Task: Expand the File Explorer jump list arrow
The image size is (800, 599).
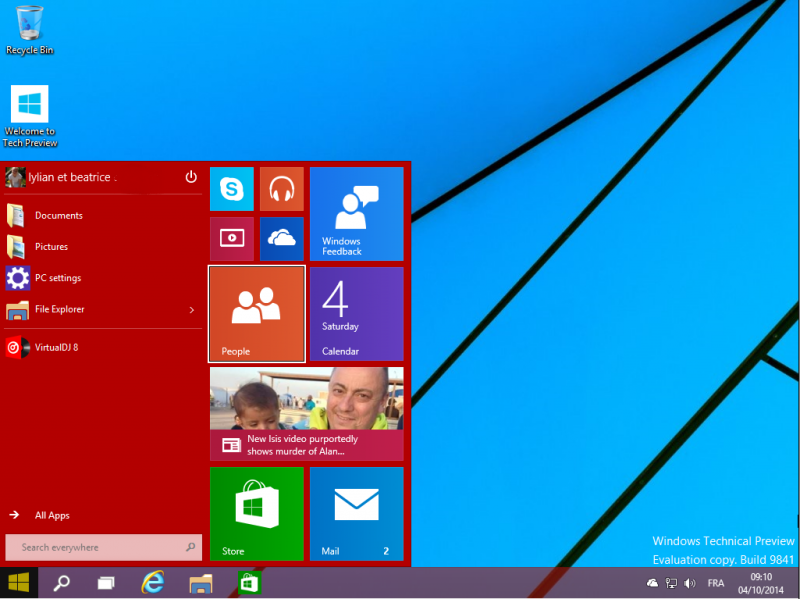Action: [x=191, y=310]
